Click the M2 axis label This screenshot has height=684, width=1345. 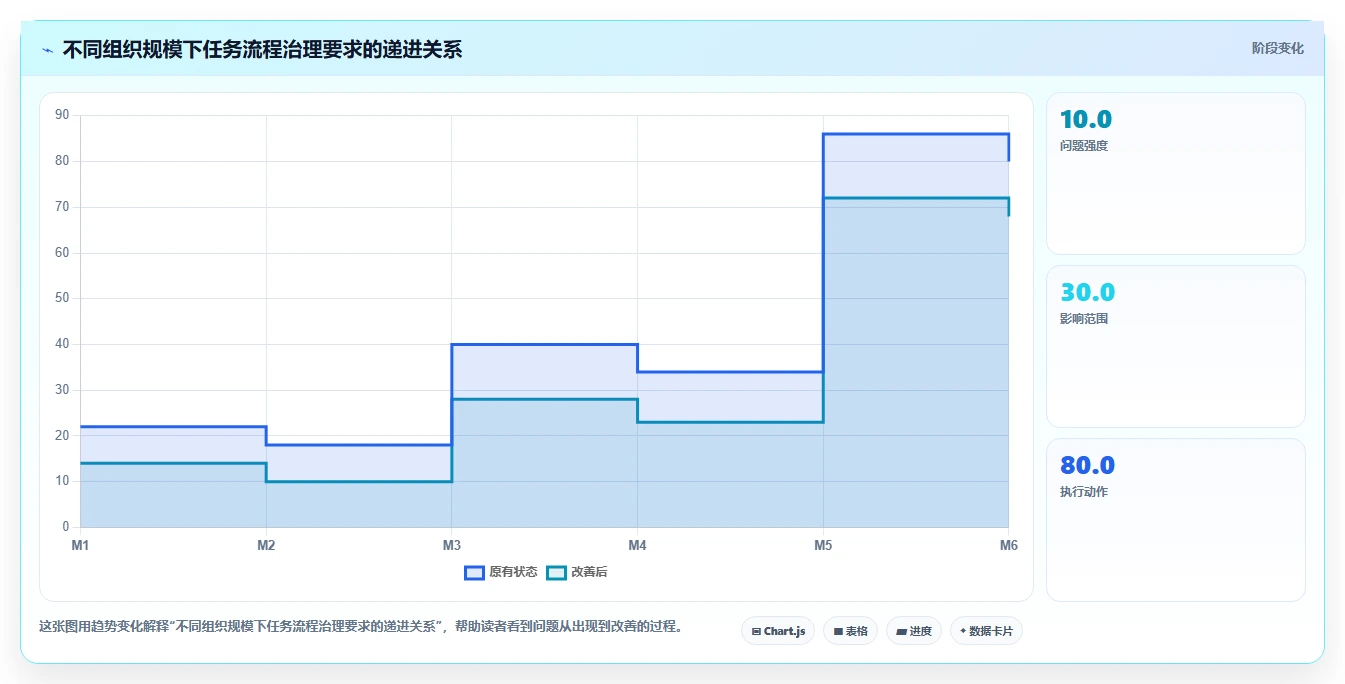[266, 545]
